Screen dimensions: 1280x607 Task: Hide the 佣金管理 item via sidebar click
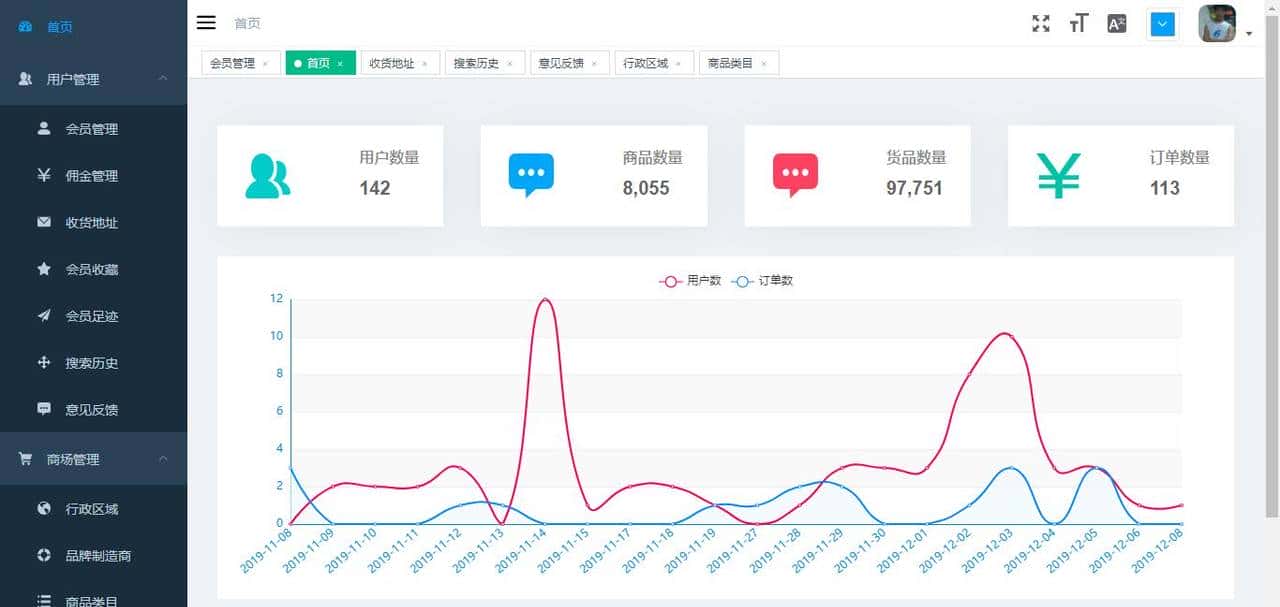coord(93,175)
